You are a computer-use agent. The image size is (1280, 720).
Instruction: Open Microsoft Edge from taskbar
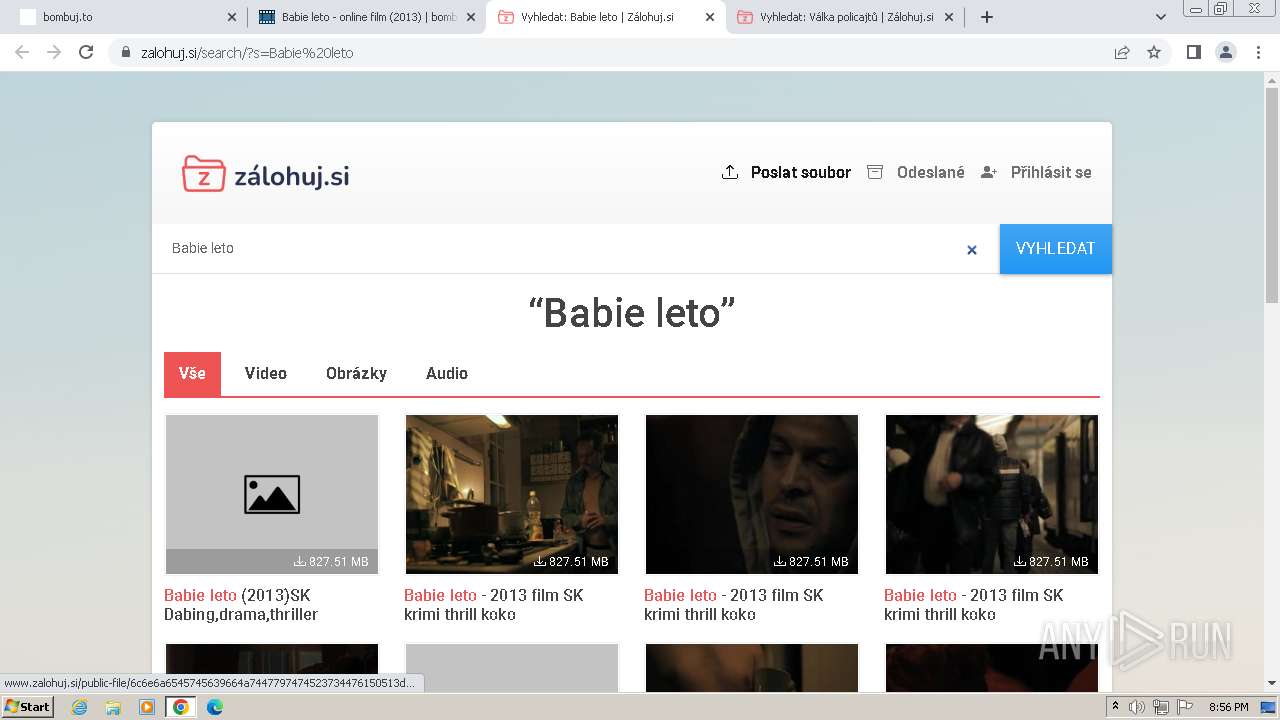tap(214, 707)
